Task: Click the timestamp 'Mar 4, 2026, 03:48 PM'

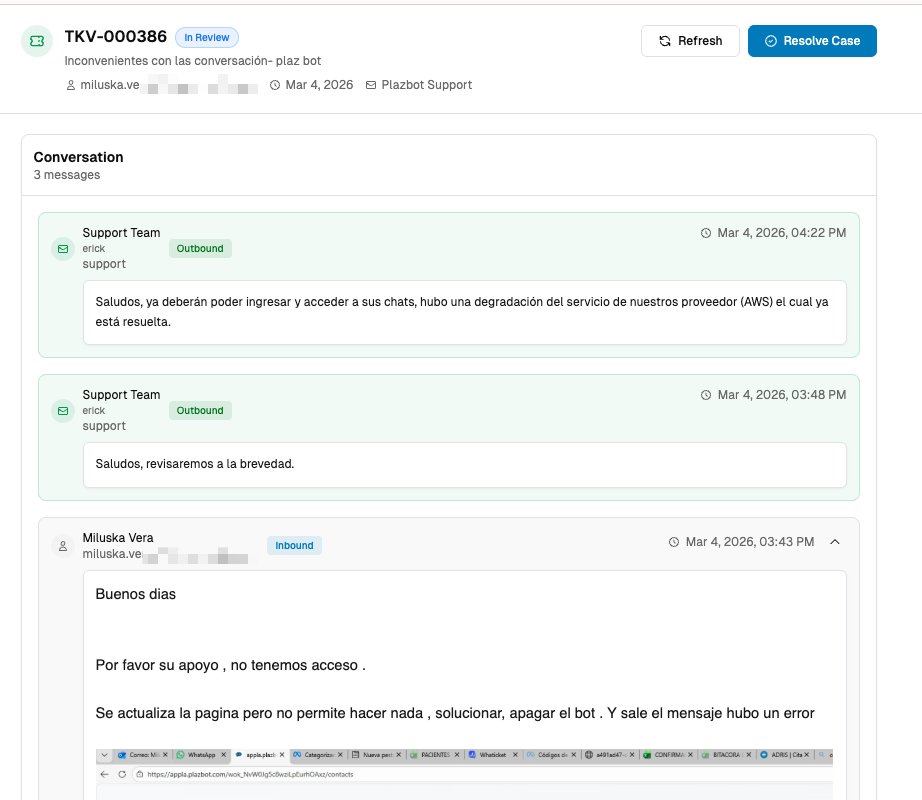Action: click(x=781, y=395)
